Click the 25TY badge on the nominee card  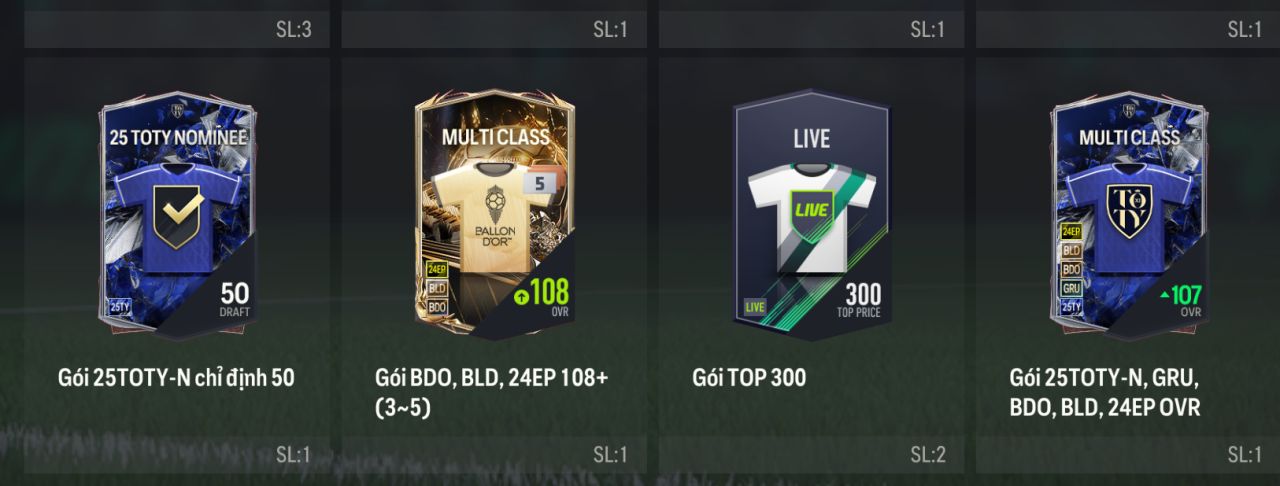119,307
